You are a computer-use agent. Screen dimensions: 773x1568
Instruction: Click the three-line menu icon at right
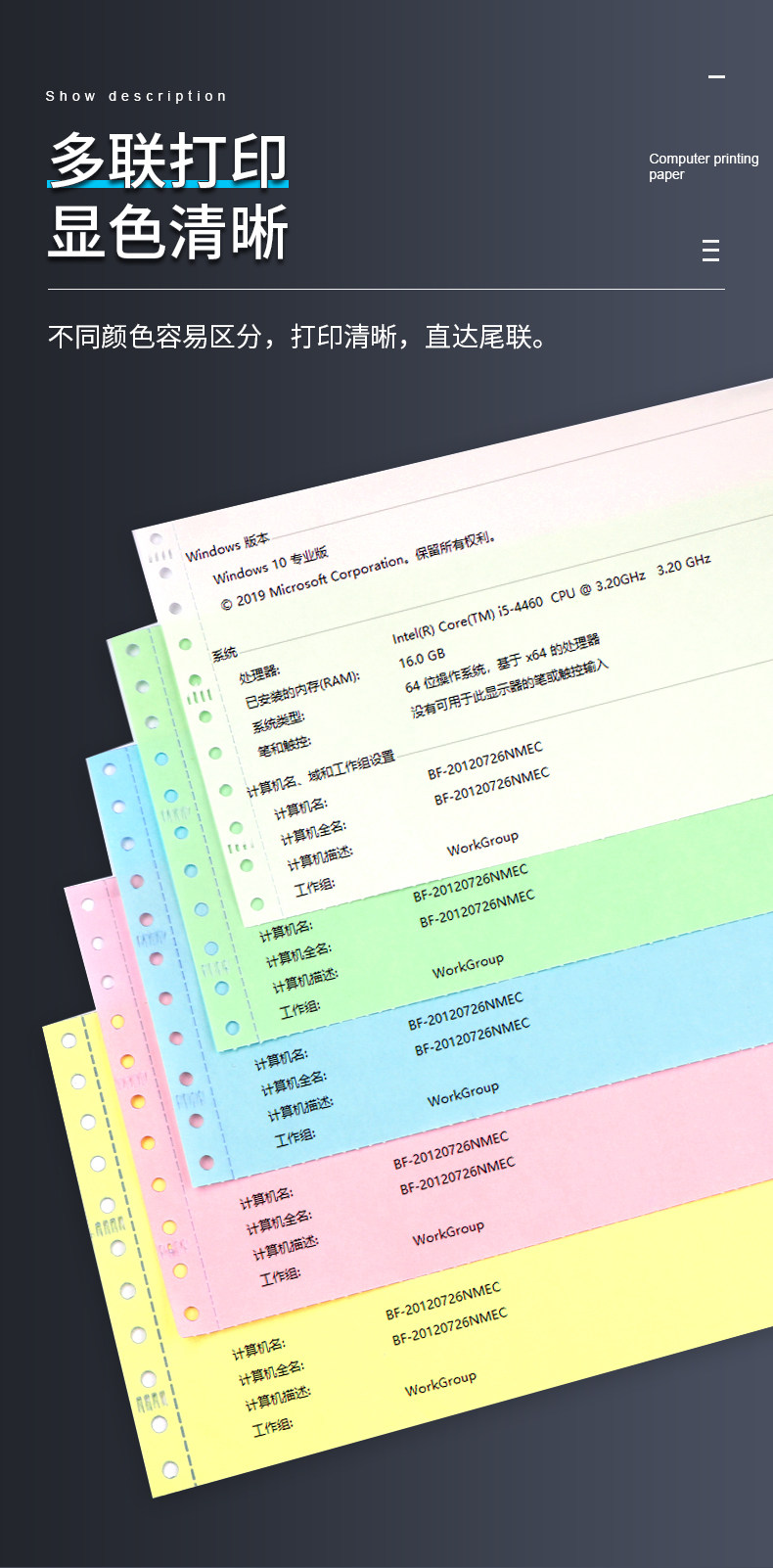click(x=710, y=251)
